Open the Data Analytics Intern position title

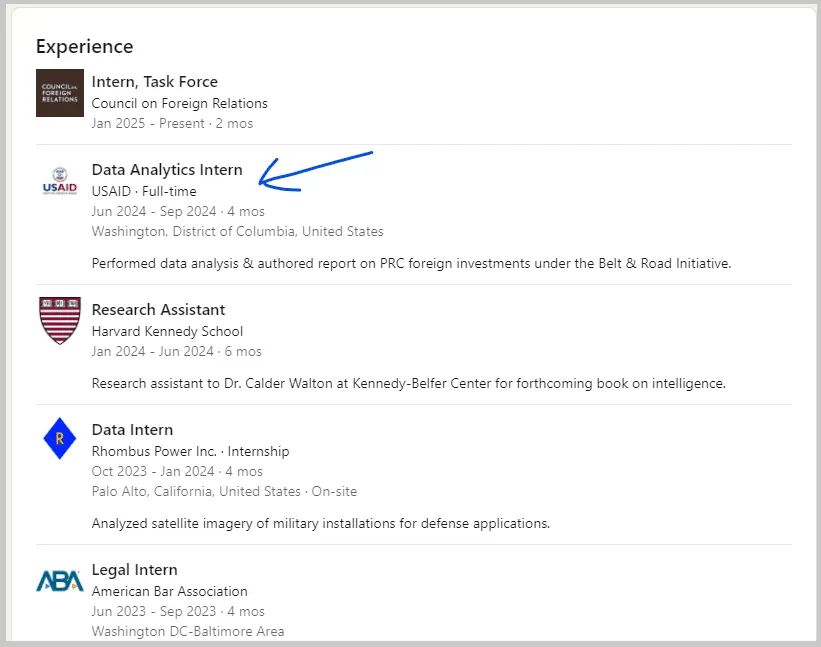coord(167,170)
